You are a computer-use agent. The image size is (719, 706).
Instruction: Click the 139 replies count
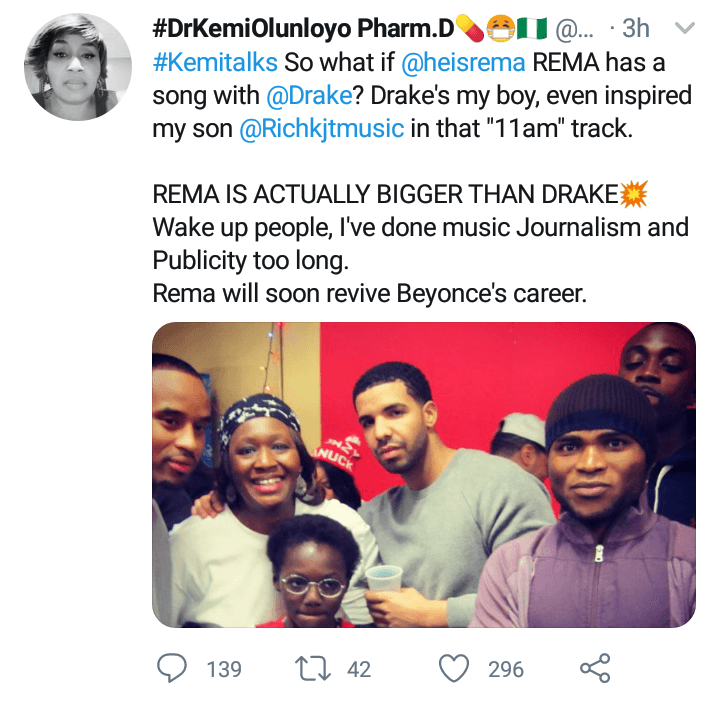click(x=224, y=668)
